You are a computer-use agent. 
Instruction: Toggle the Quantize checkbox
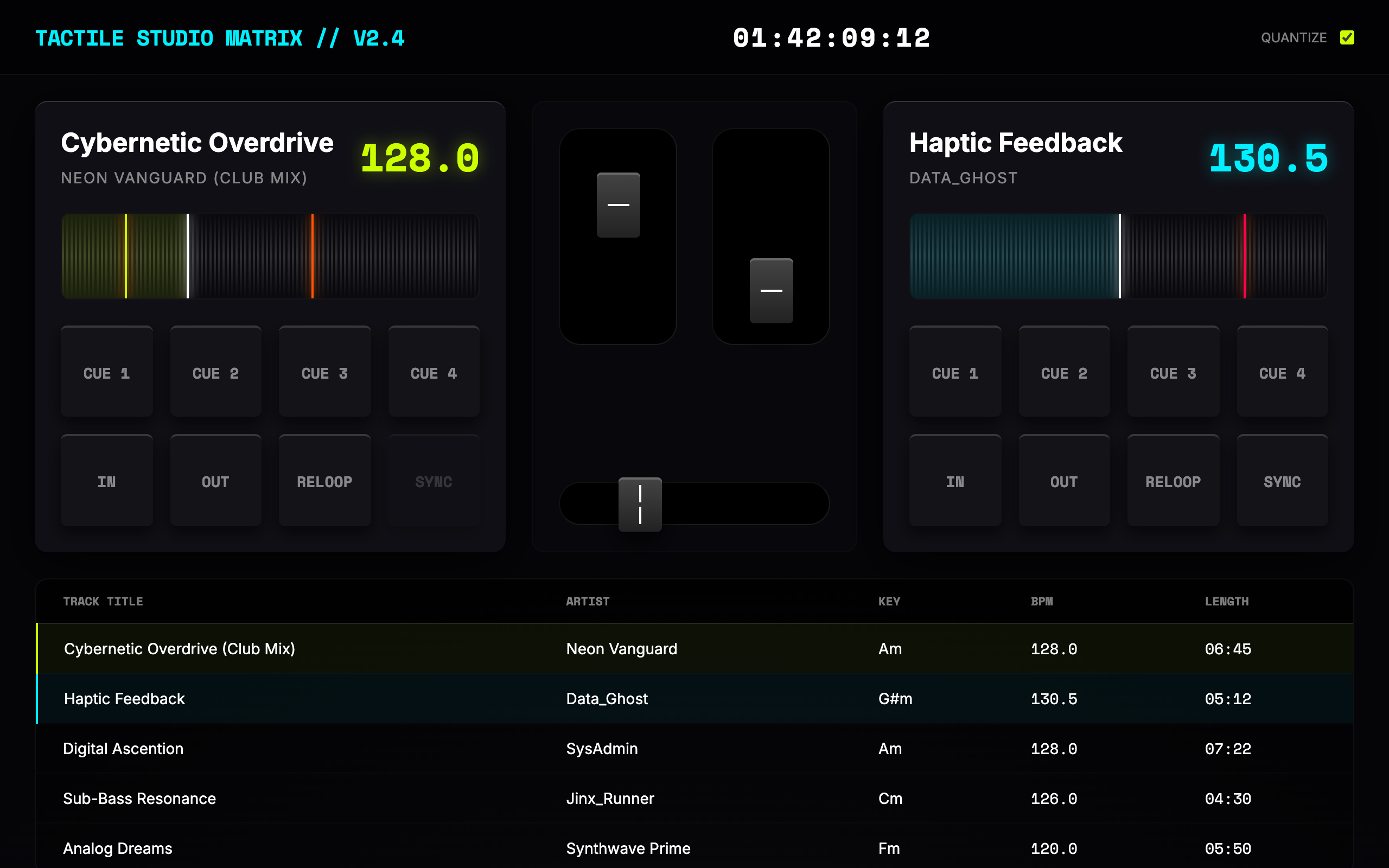pyautogui.click(x=1347, y=38)
